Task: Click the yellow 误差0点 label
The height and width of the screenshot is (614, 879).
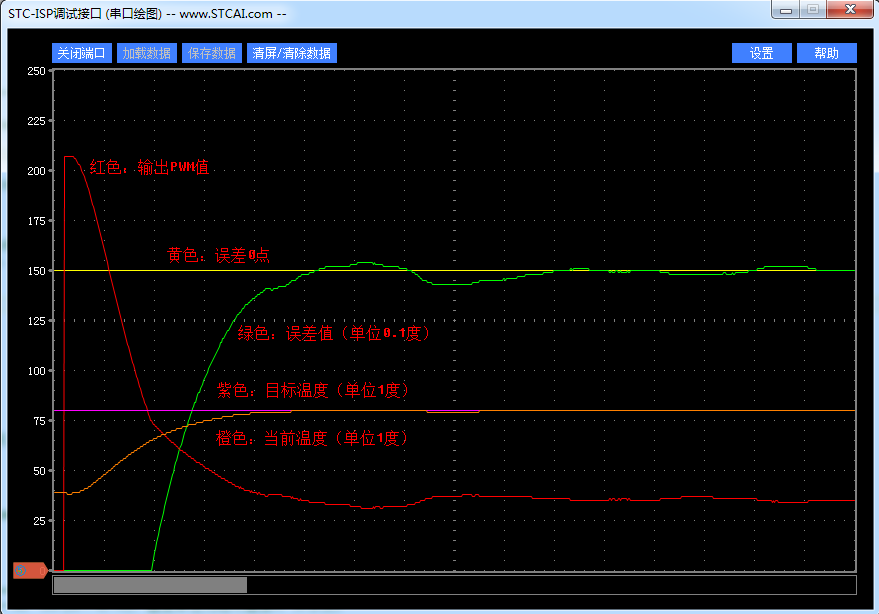Action: pos(218,256)
